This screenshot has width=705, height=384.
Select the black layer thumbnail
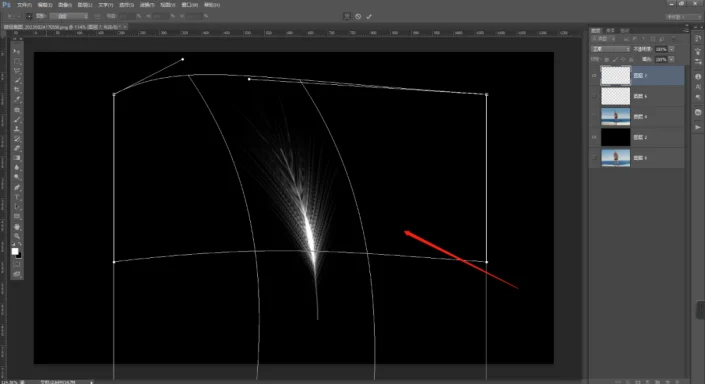pos(616,137)
